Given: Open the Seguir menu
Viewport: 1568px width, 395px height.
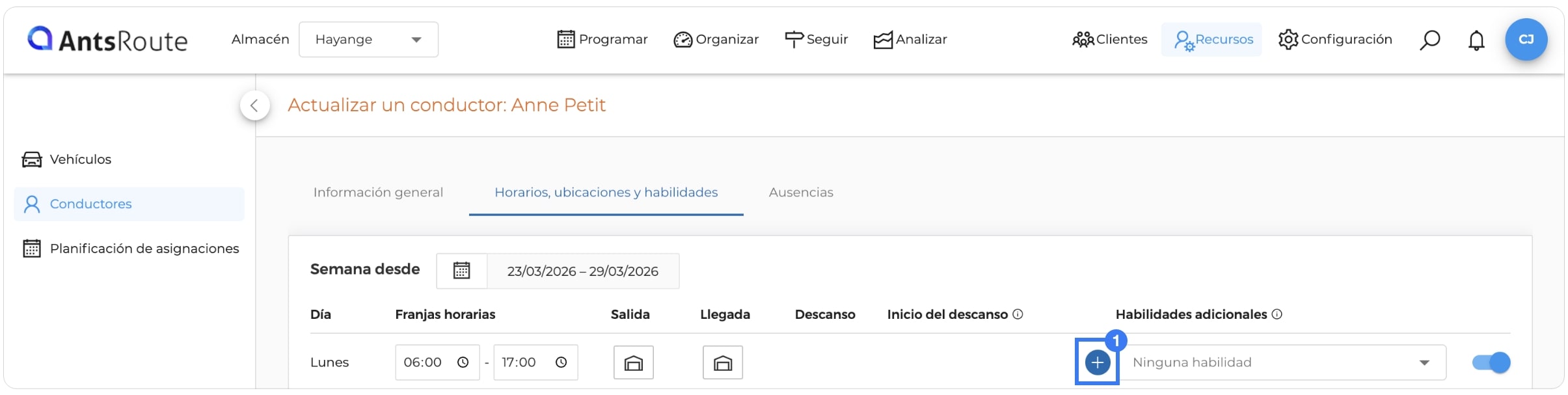Looking at the screenshot, I should click(x=817, y=40).
